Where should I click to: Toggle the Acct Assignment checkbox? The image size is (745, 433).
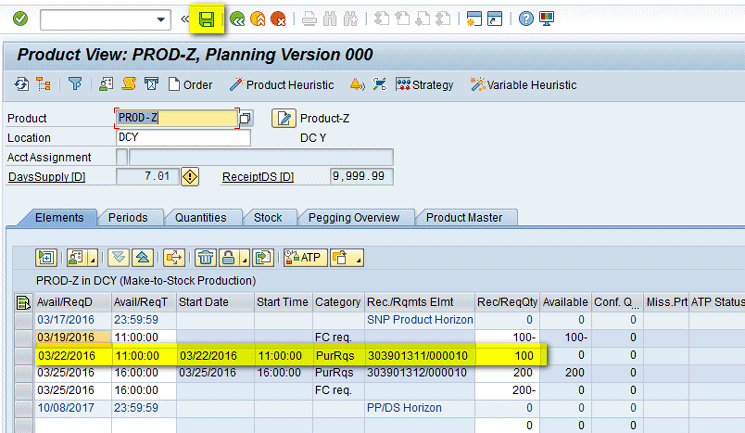(122, 157)
